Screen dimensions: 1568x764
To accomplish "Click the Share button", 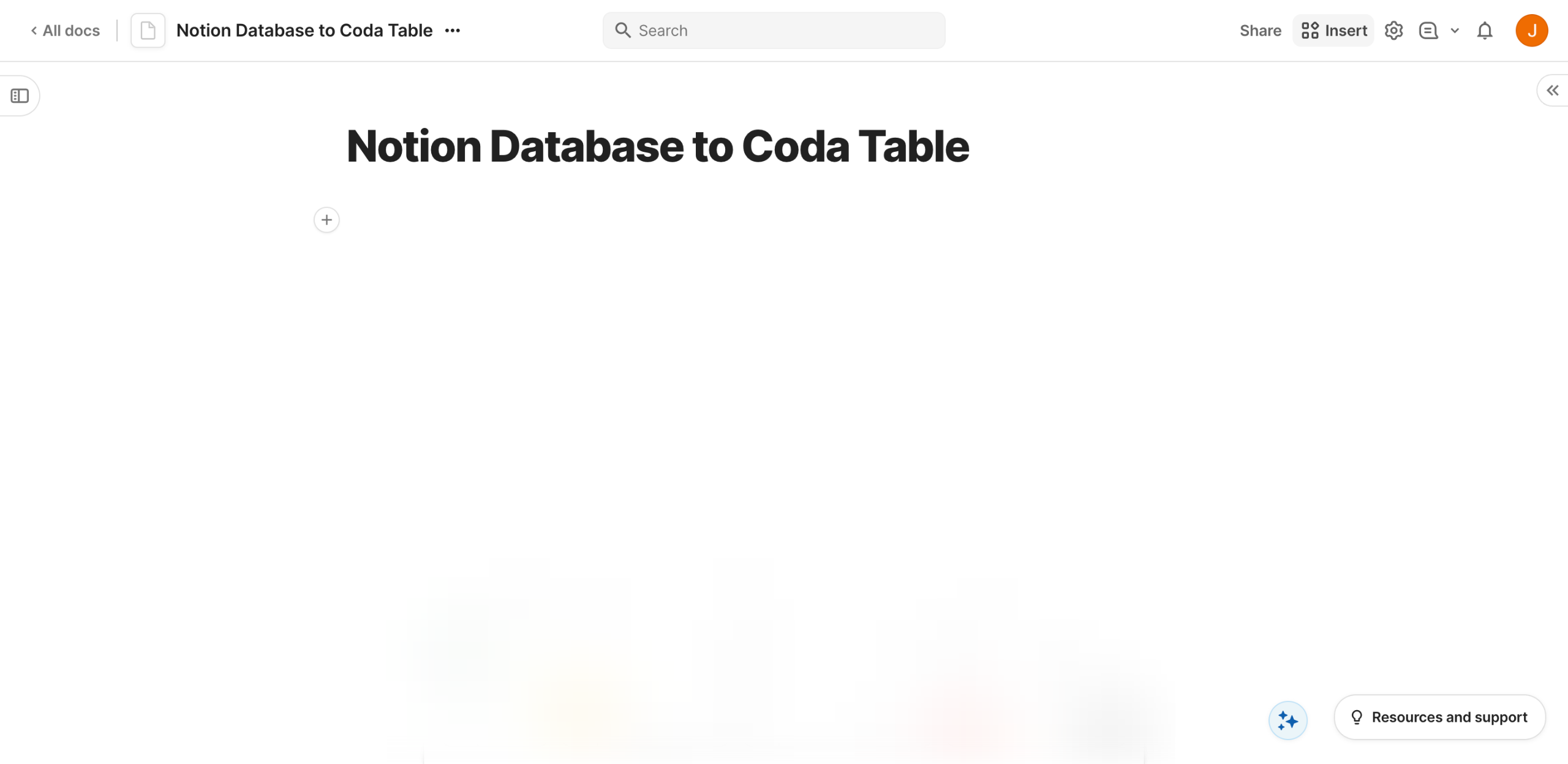I will (x=1260, y=31).
